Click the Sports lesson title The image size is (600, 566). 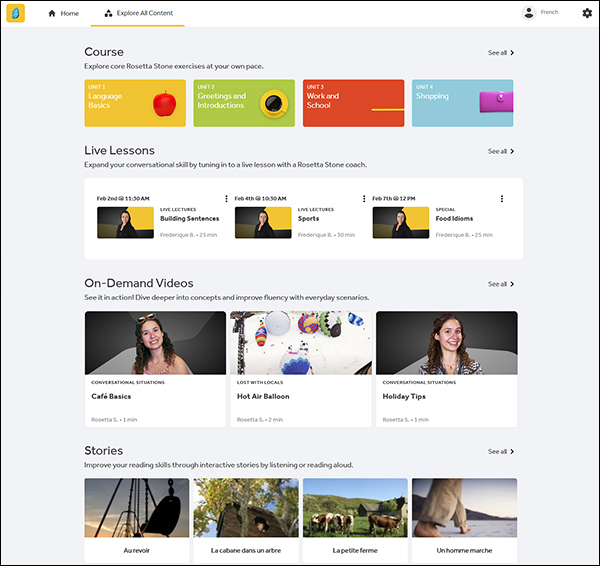[x=308, y=219]
